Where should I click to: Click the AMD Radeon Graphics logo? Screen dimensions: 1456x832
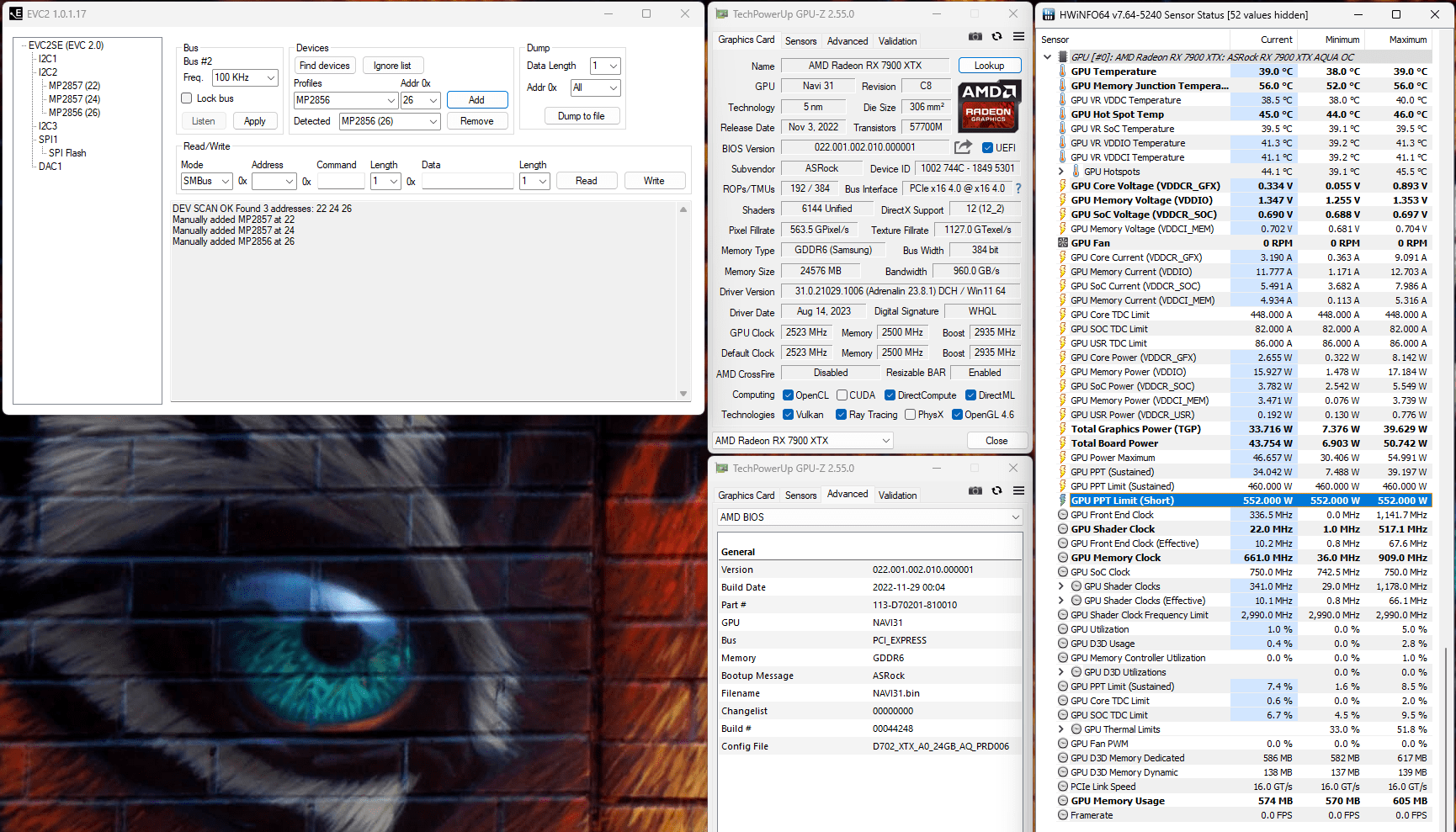point(989,106)
